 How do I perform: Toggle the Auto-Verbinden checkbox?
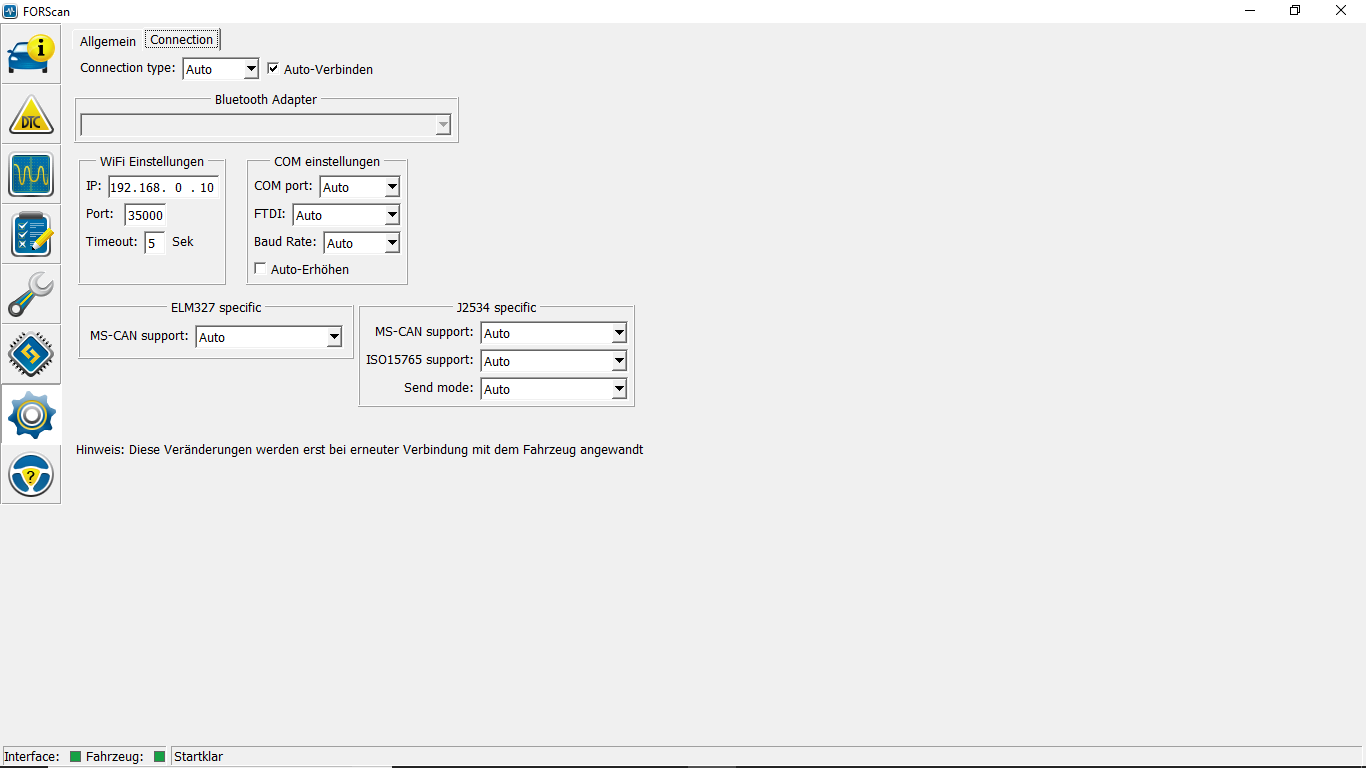pos(273,69)
